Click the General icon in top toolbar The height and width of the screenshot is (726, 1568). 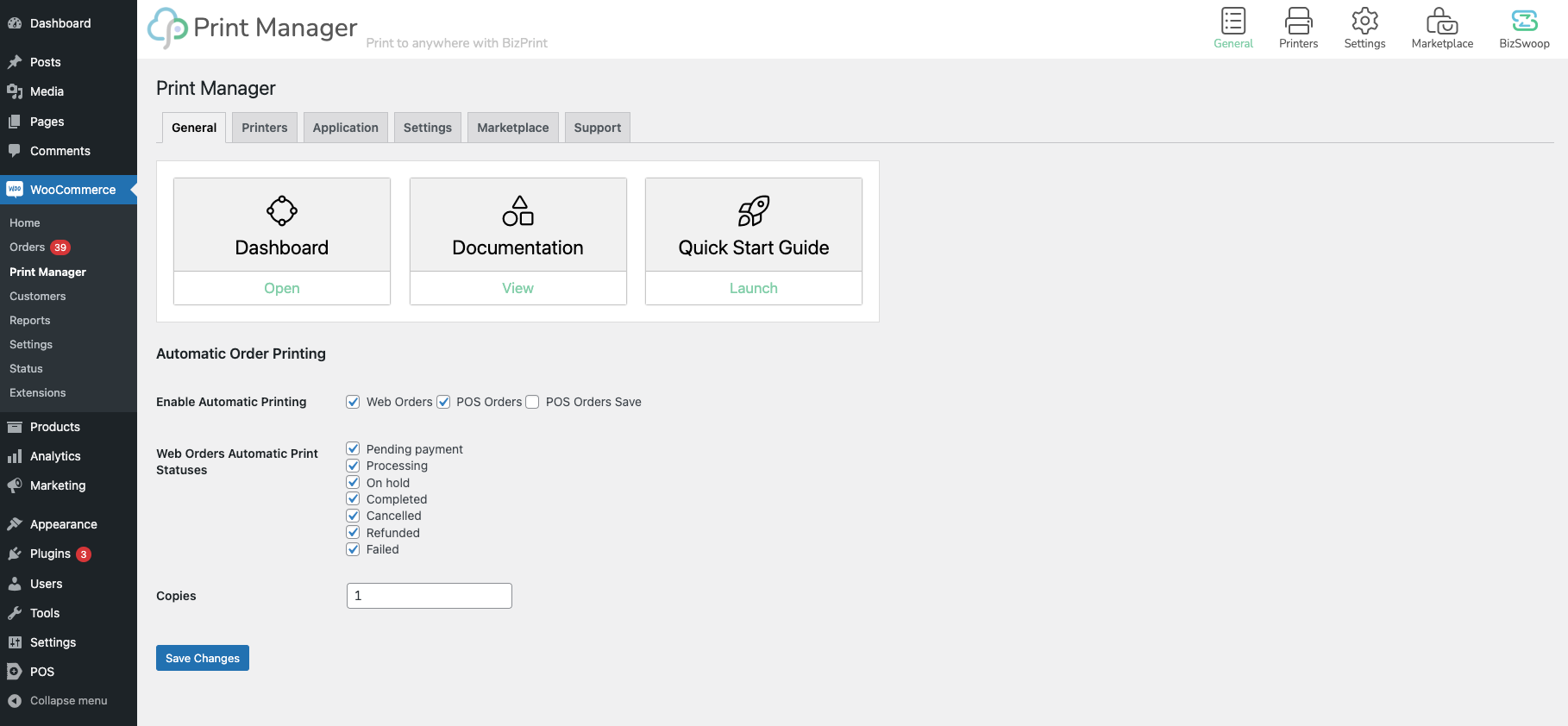(1233, 21)
